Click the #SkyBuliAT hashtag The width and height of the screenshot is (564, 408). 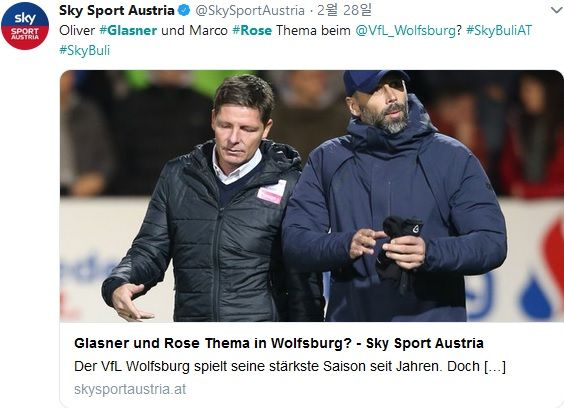[499, 30]
